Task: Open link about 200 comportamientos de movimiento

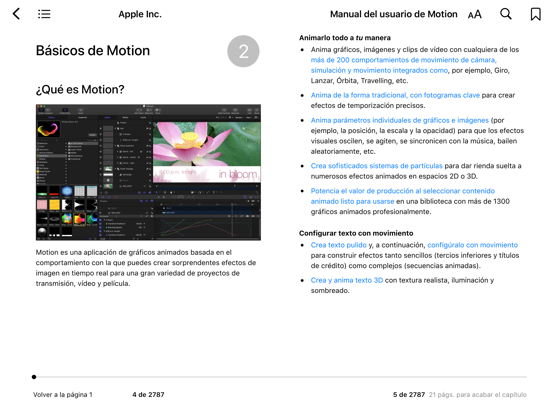Action: (404, 65)
